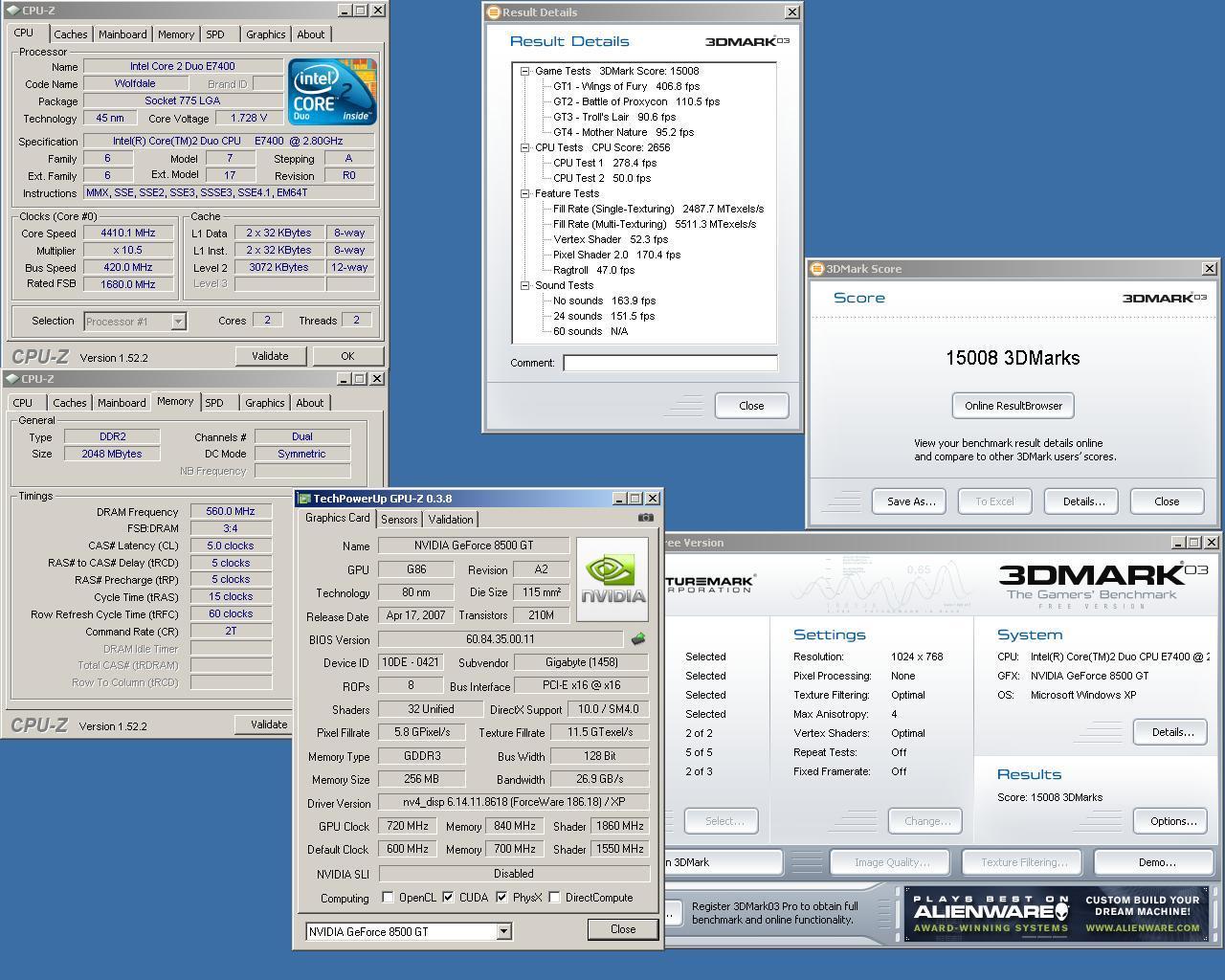The image size is (1225, 980).
Task: Click Online ResultBrowser button
Action: tap(1013, 406)
